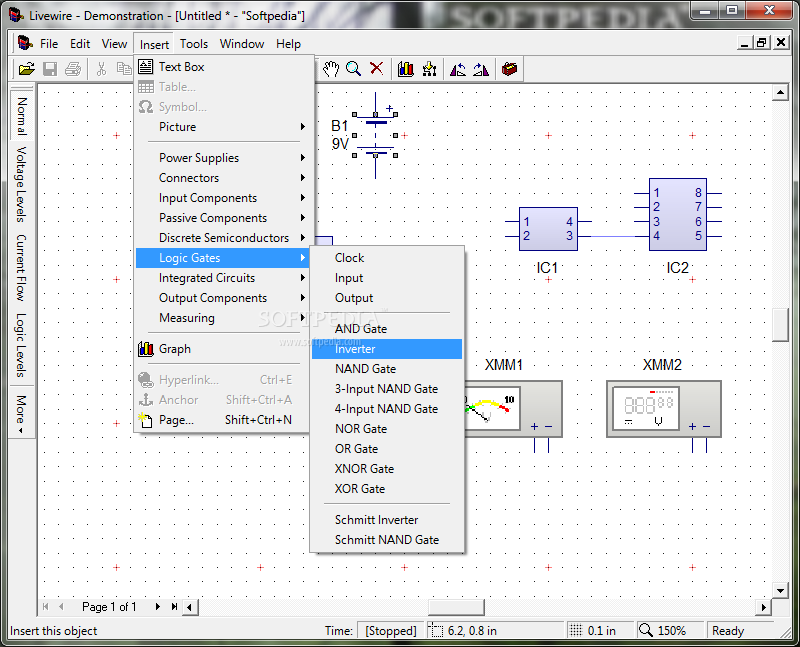Screen dimensions: 800x647
Task: Click the grid spacing icon in status bar
Action: pos(576,630)
